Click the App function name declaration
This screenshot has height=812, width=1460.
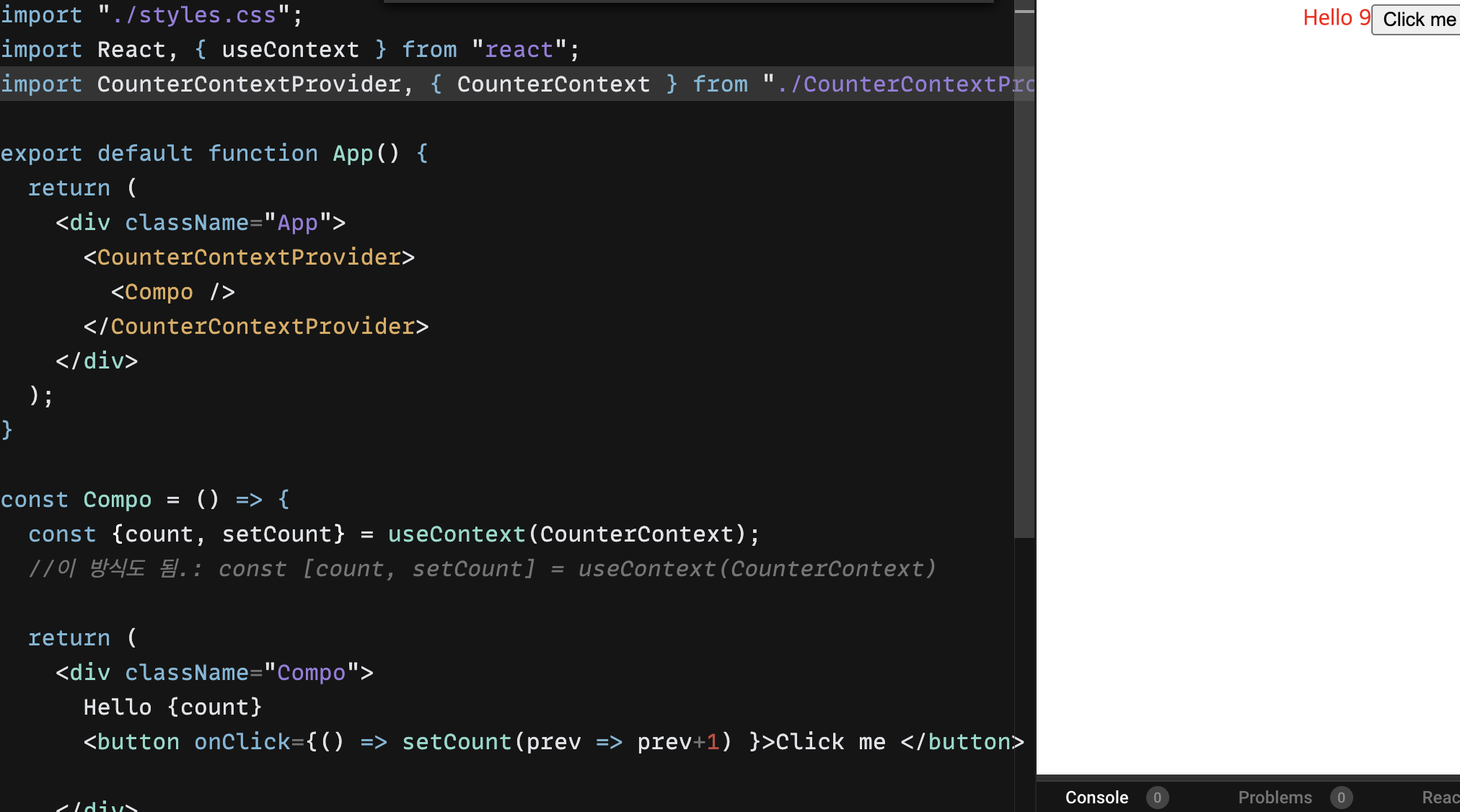(x=352, y=154)
